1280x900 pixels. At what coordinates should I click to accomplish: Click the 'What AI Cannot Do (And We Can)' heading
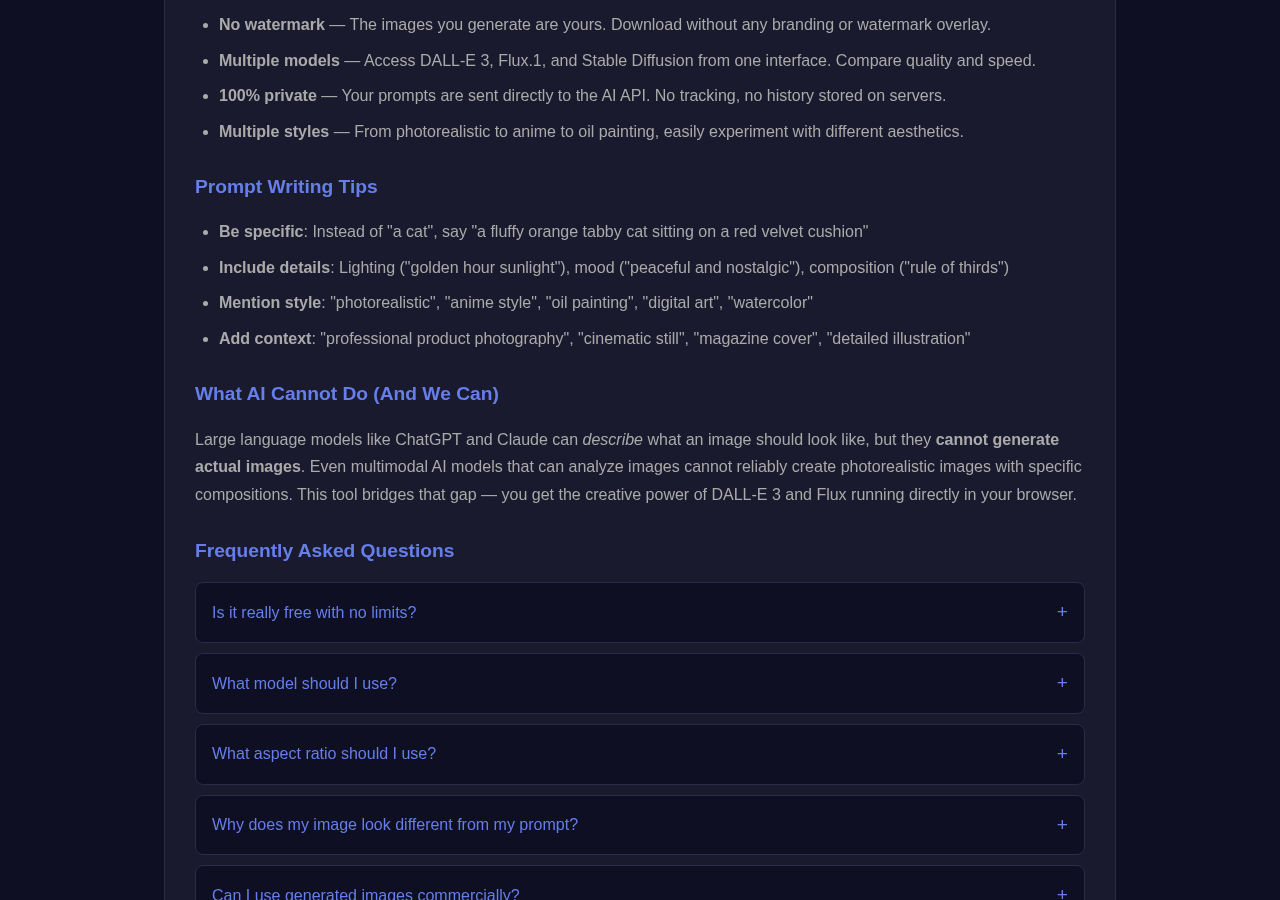347,394
